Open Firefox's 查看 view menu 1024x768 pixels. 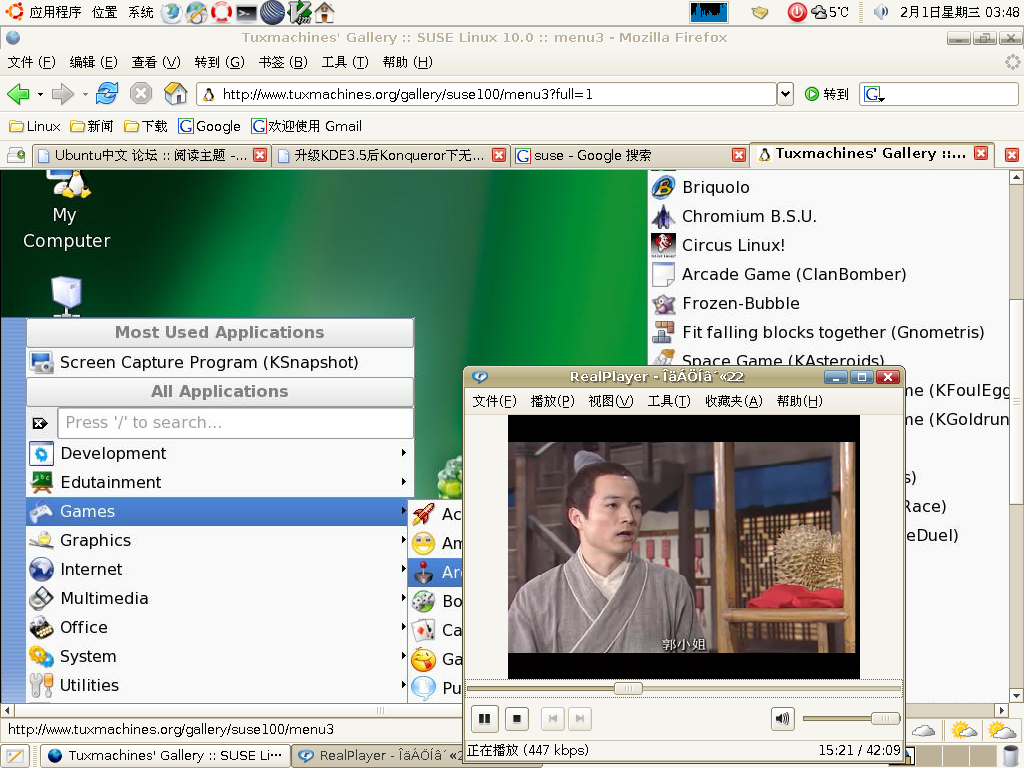pyautogui.click(x=155, y=62)
